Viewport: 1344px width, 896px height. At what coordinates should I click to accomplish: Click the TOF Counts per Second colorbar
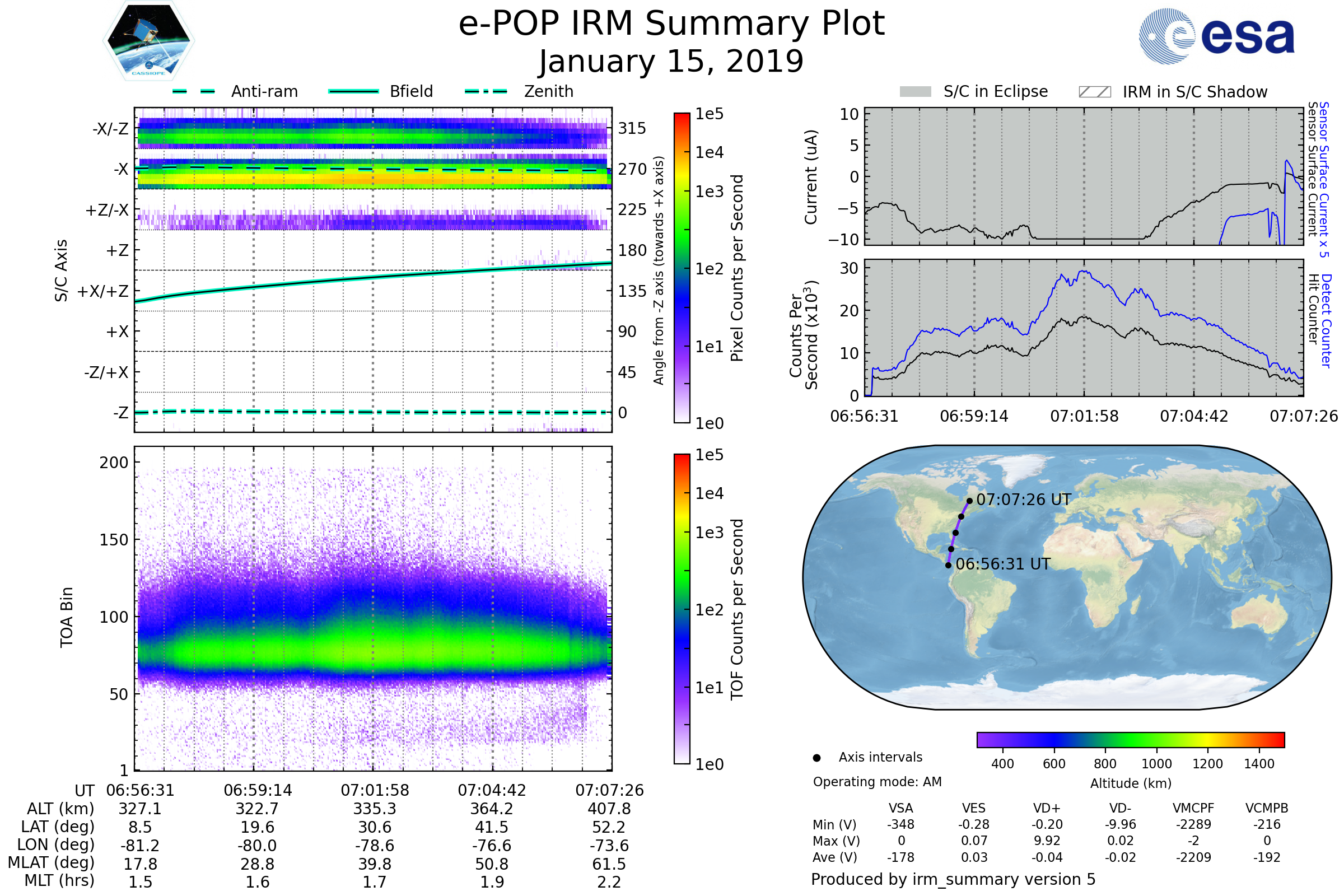point(682,609)
